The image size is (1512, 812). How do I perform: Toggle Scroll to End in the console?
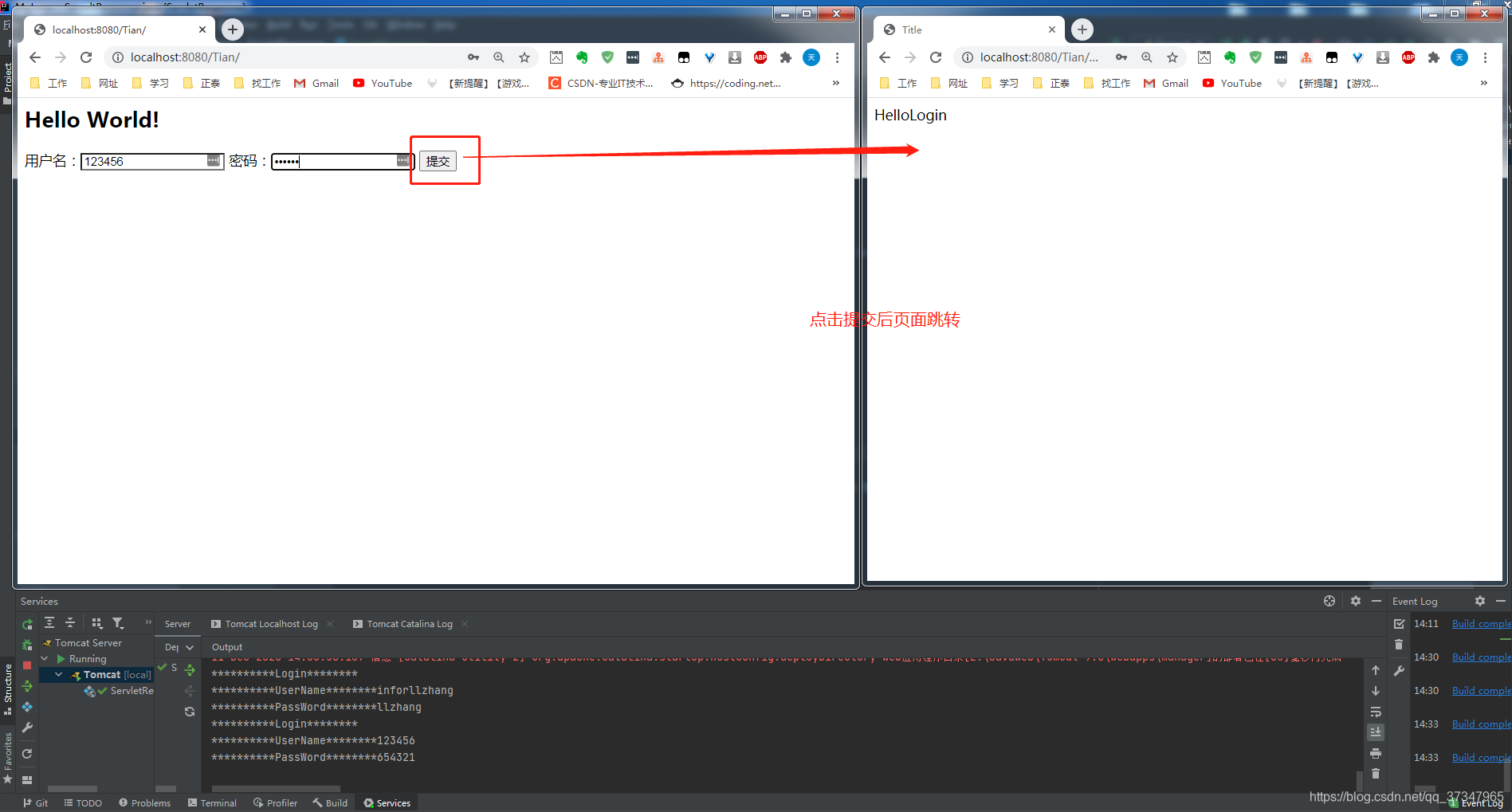[x=1376, y=732]
